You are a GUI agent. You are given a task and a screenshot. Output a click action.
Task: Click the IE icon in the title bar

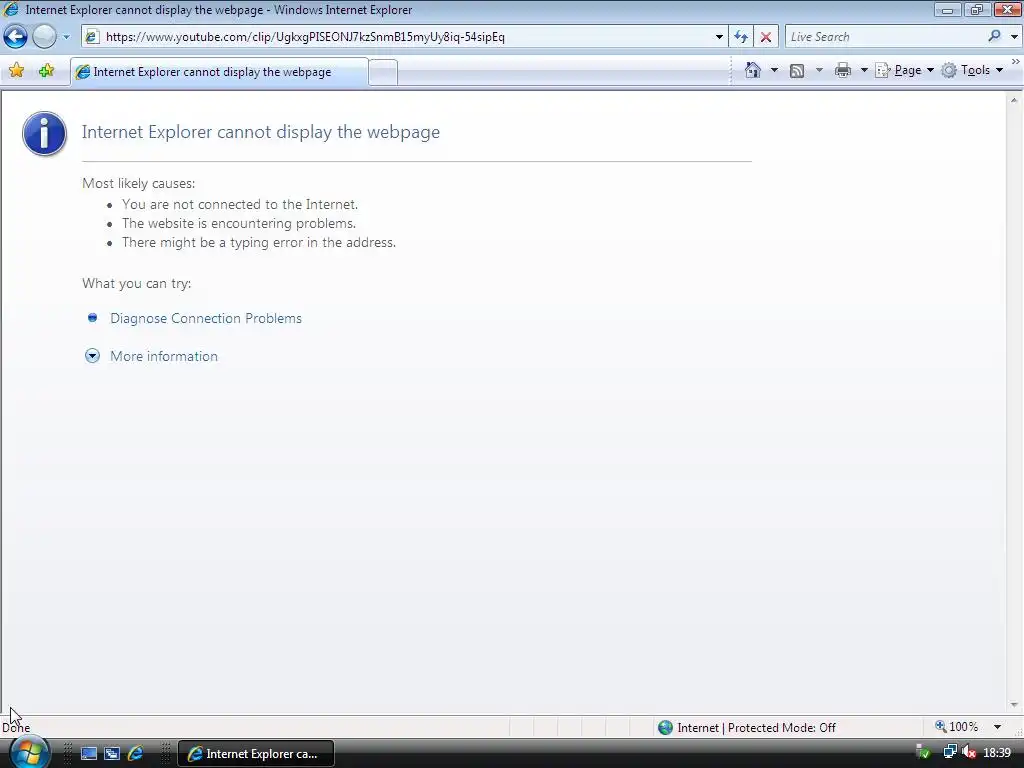pos(11,9)
